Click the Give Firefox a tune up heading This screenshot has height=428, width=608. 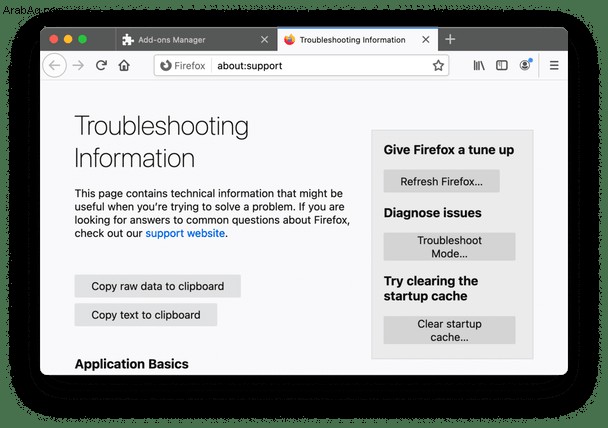tap(449, 150)
